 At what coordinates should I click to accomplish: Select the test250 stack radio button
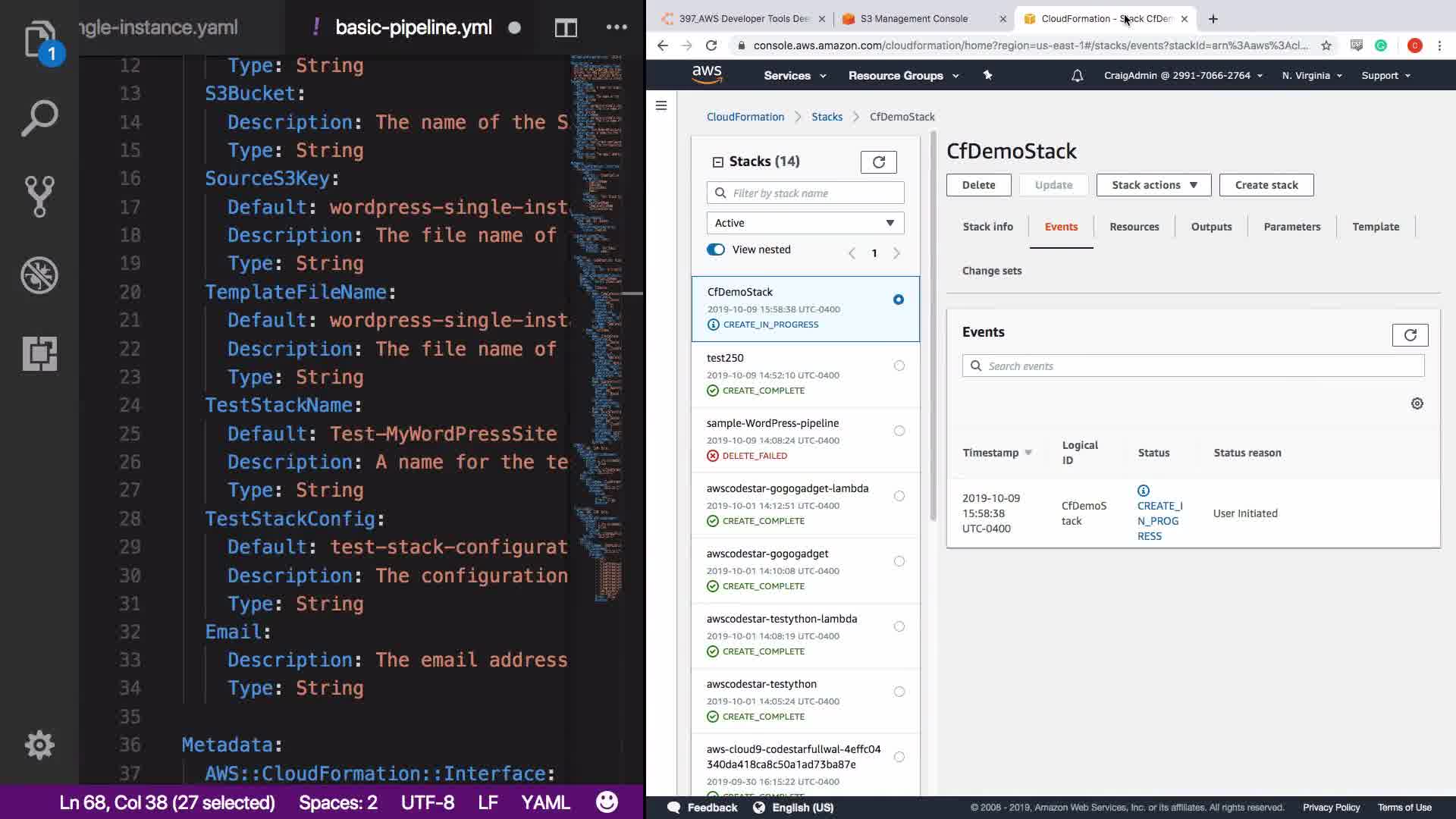coord(899,366)
